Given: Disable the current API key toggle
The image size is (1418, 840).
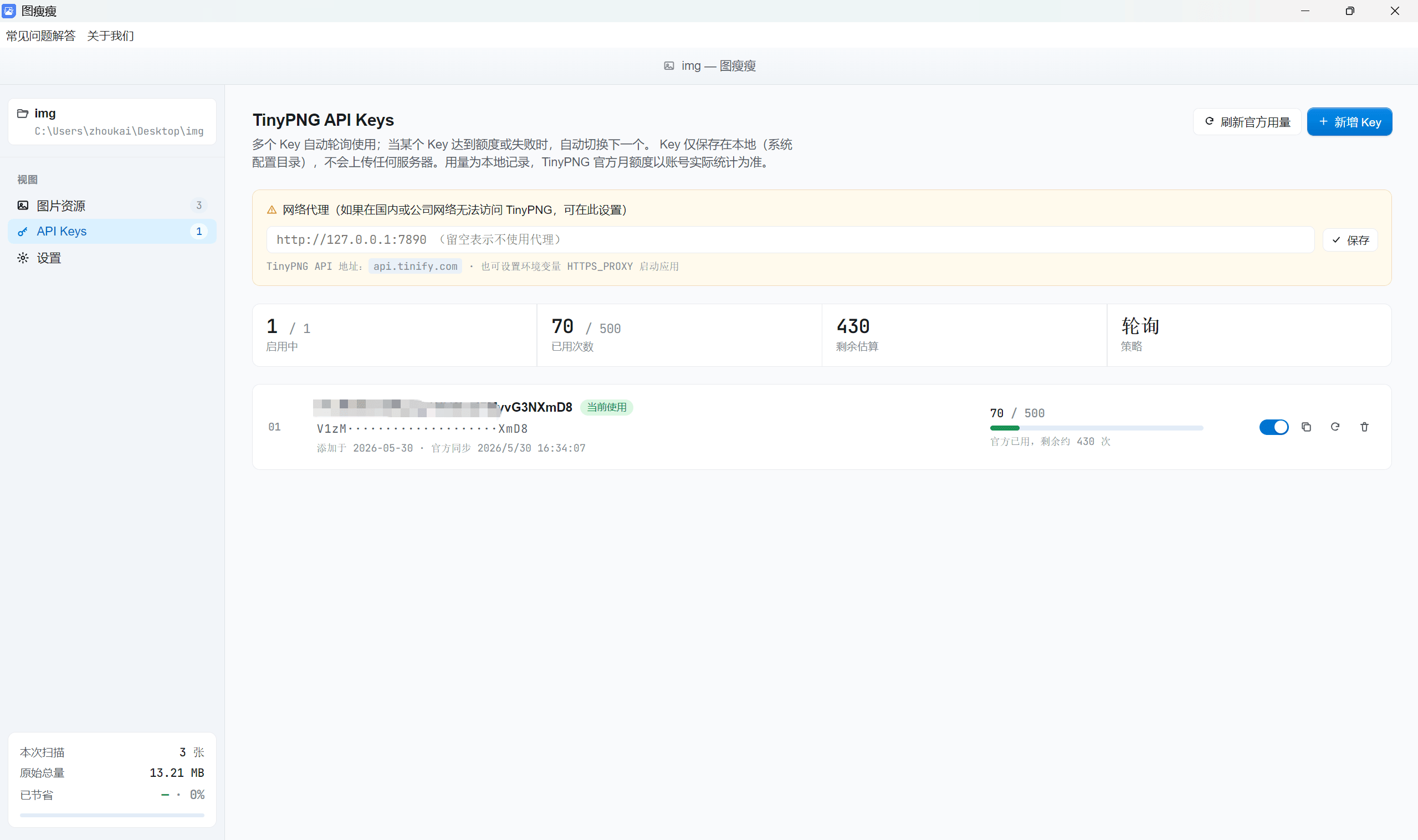Looking at the screenshot, I should tap(1274, 427).
